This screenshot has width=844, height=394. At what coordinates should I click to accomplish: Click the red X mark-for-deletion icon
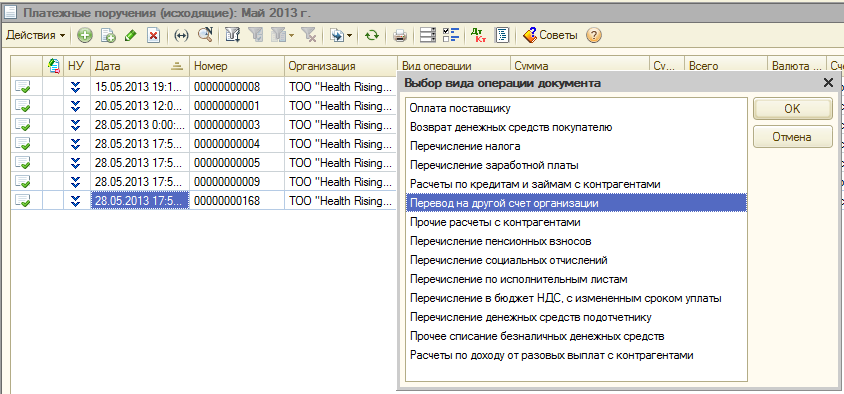153,36
